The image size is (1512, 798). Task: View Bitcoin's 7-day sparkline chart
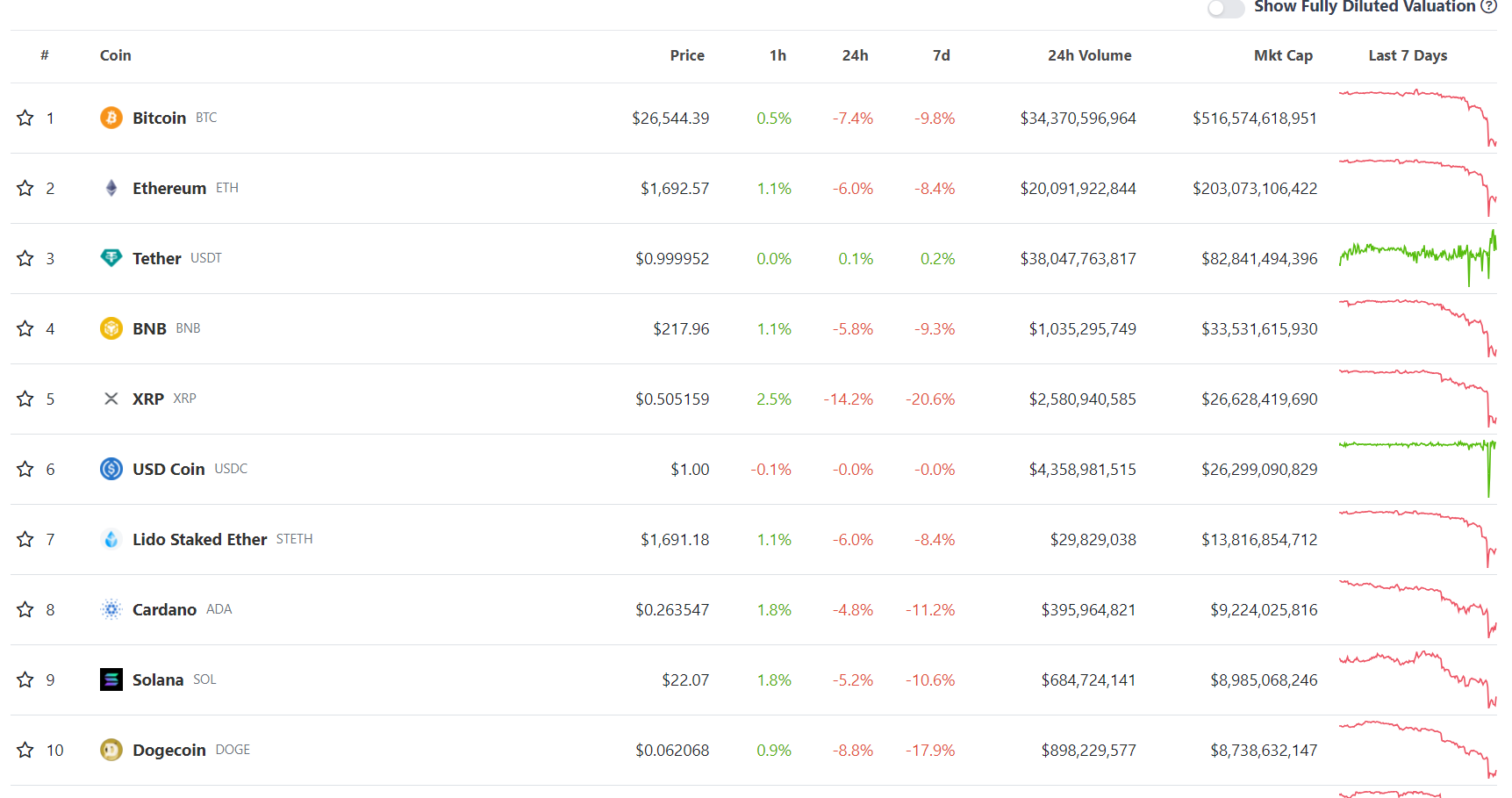tap(1417, 118)
